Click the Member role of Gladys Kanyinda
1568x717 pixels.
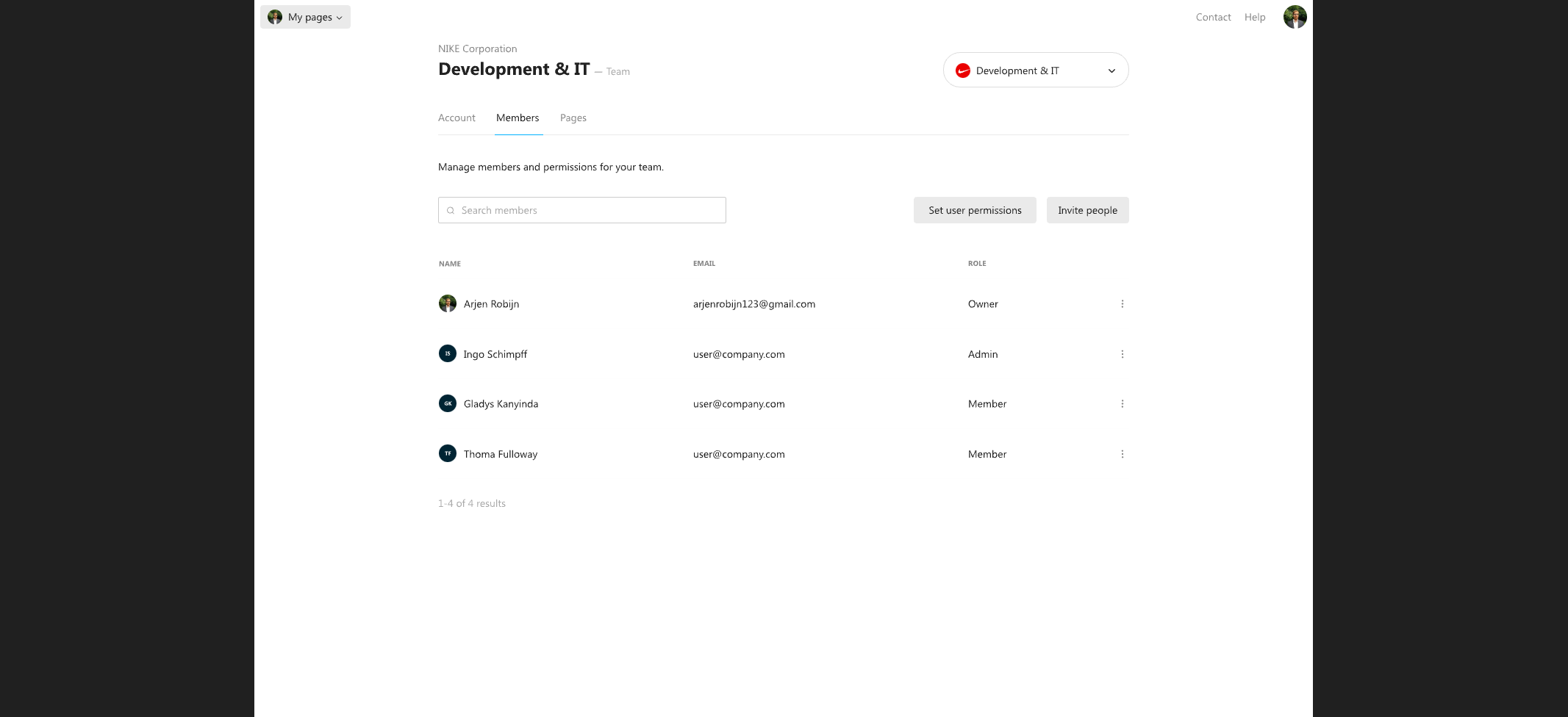[987, 404]
